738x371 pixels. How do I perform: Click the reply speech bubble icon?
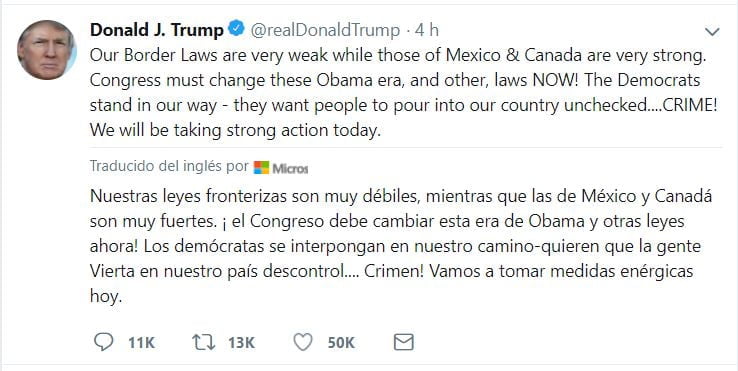[104, 342]
